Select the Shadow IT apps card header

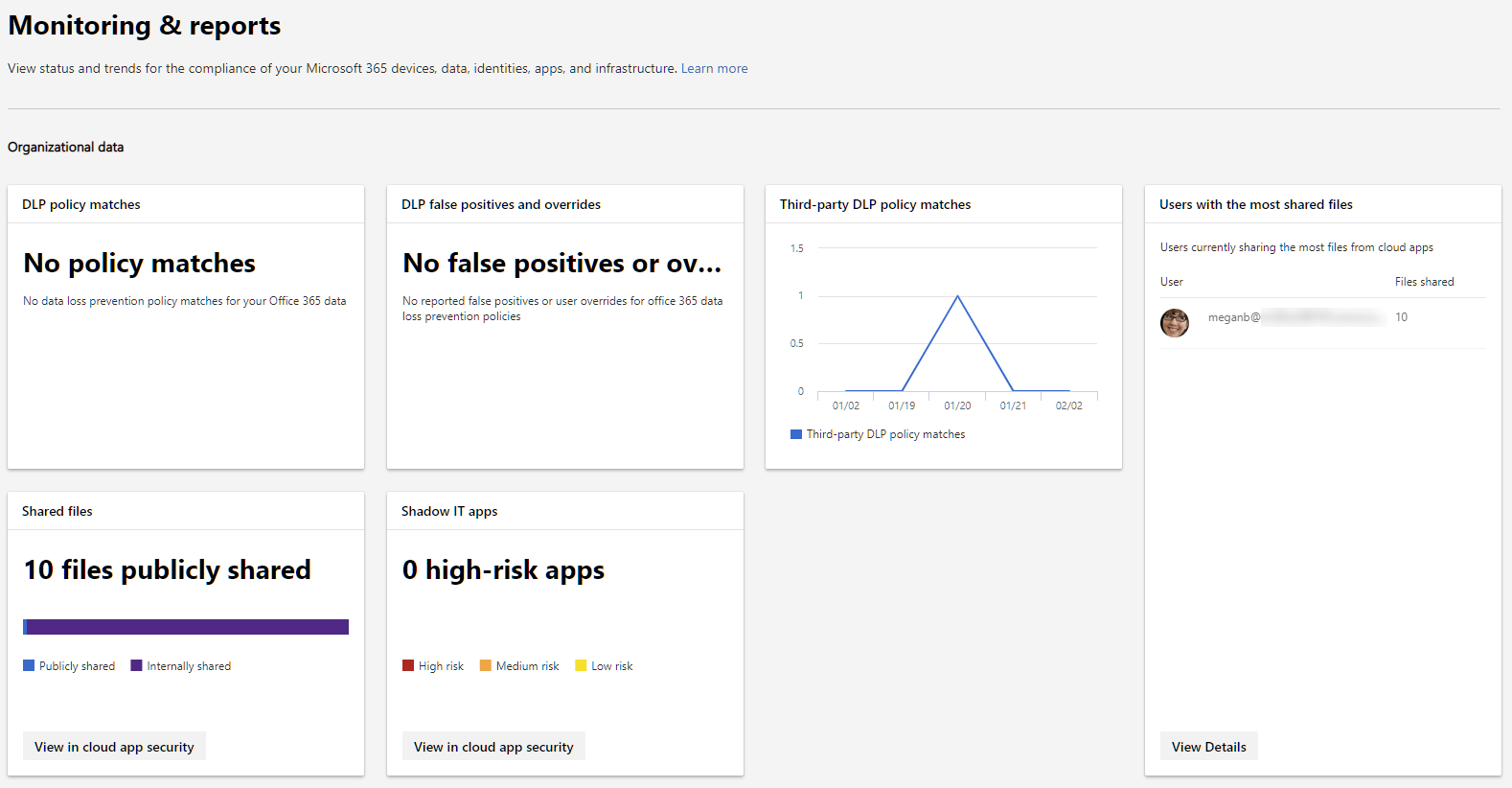[x=449, y=511]
